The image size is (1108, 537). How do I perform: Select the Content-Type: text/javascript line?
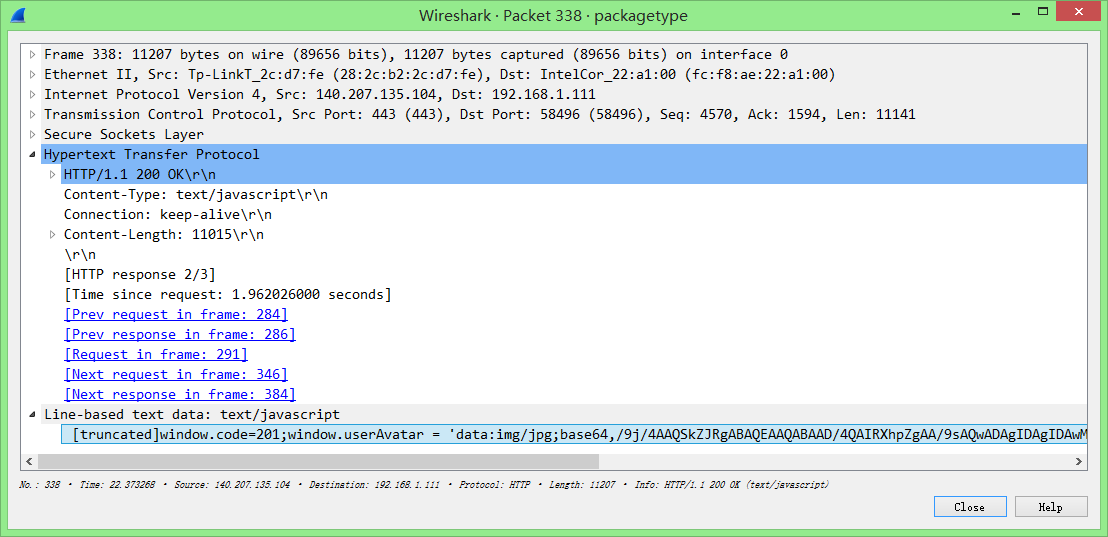(x=196, y=194)
